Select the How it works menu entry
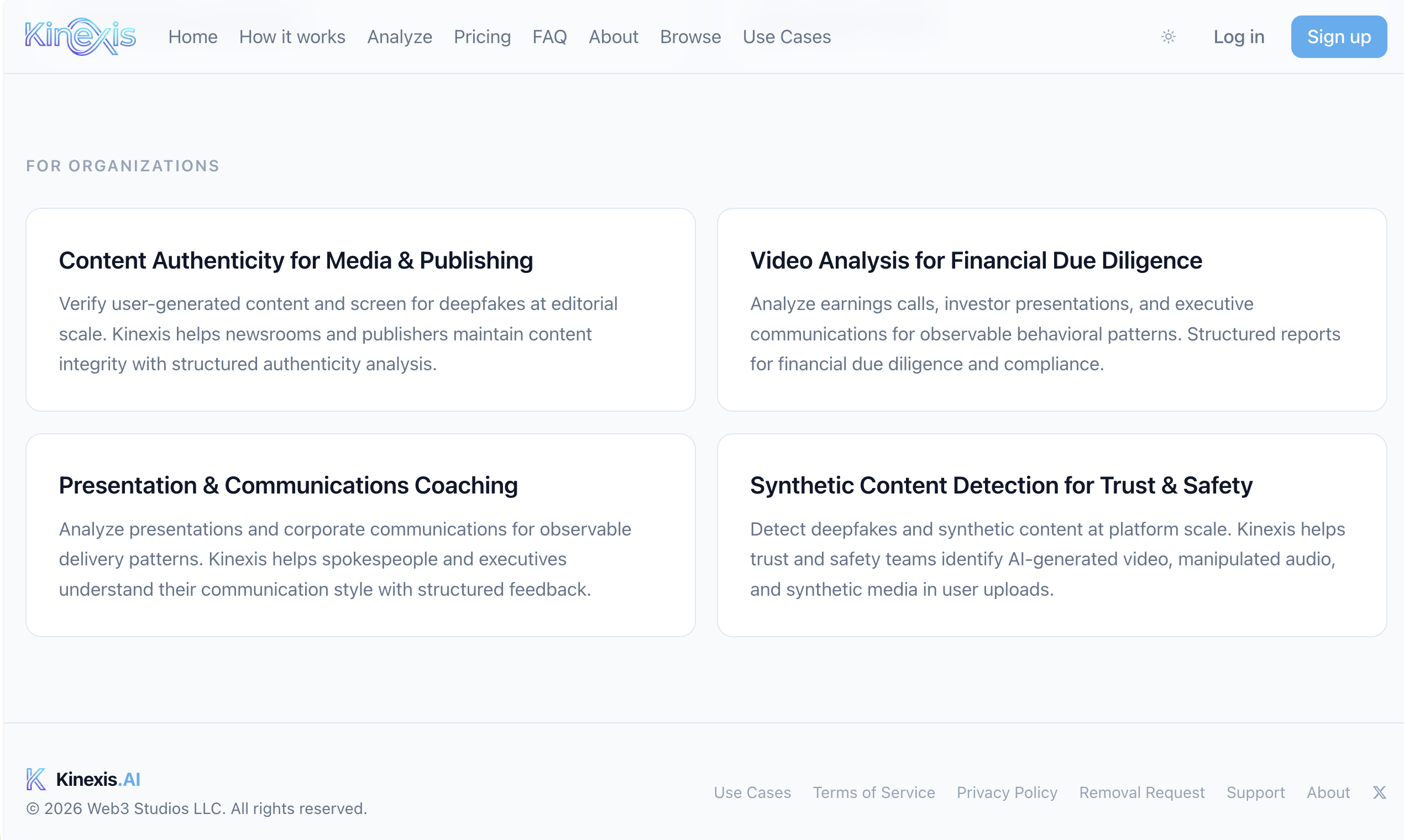This screenshot has height=840, width=1404. tap(292, 36)
